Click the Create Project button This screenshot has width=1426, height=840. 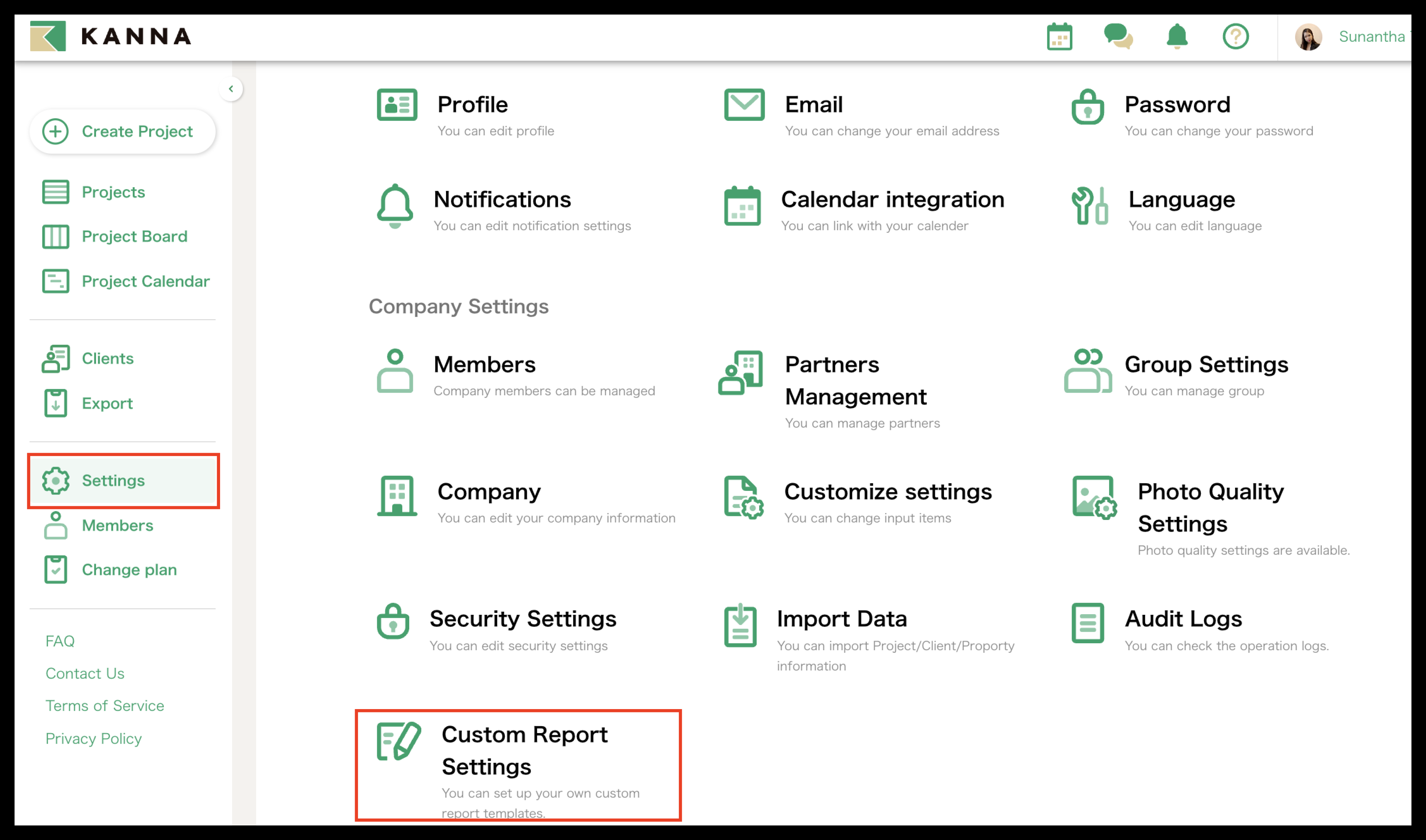[122, 131]
